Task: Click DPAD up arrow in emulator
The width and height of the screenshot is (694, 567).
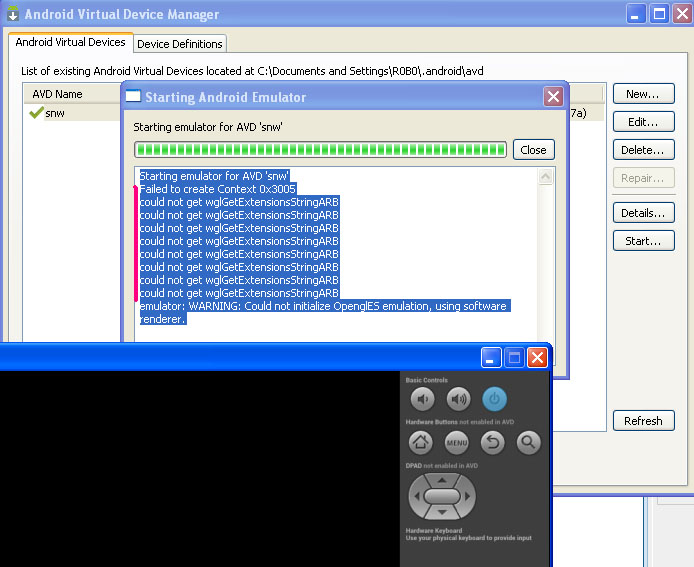Action: (x=442, y=480)
